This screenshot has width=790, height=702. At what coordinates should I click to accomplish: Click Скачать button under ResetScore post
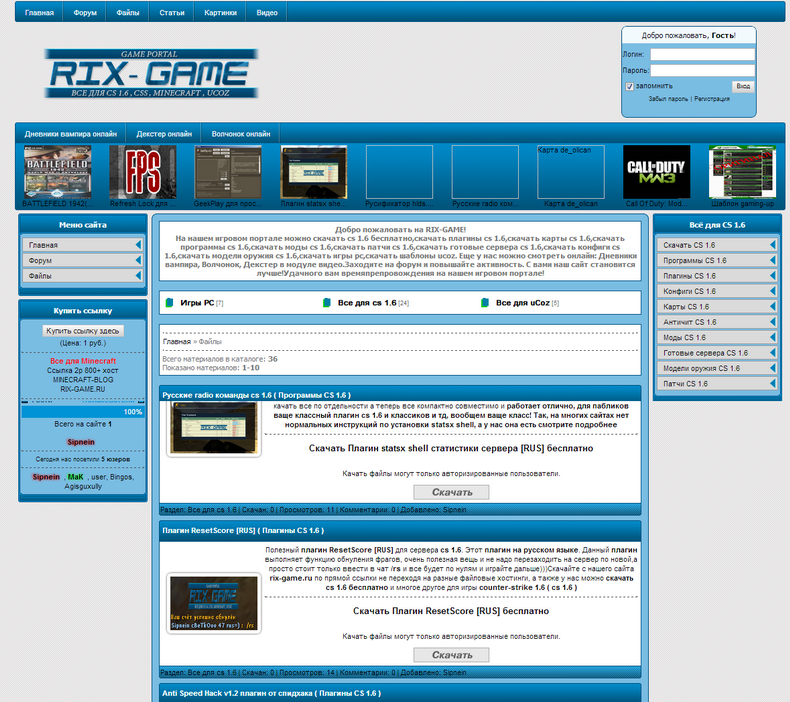point(451,655)
